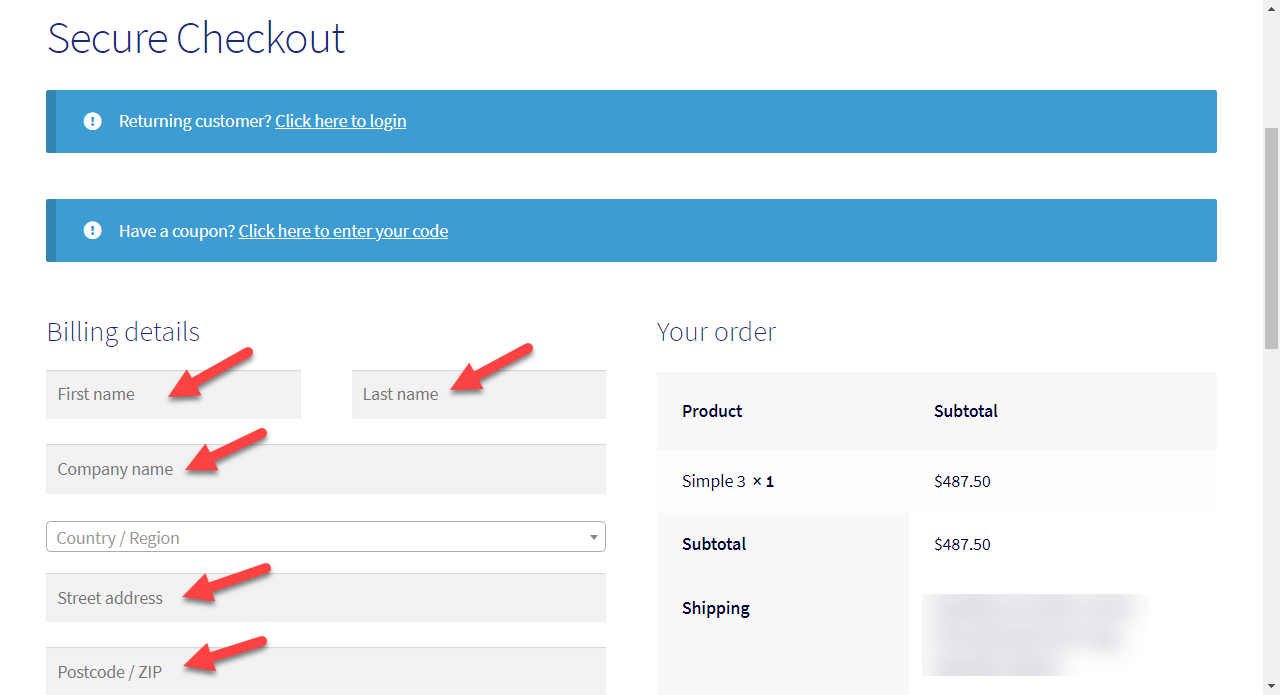The image size is (1280, 695).
Task: Select the Postcode / ZIP field
Action: [x=326, y=671]
